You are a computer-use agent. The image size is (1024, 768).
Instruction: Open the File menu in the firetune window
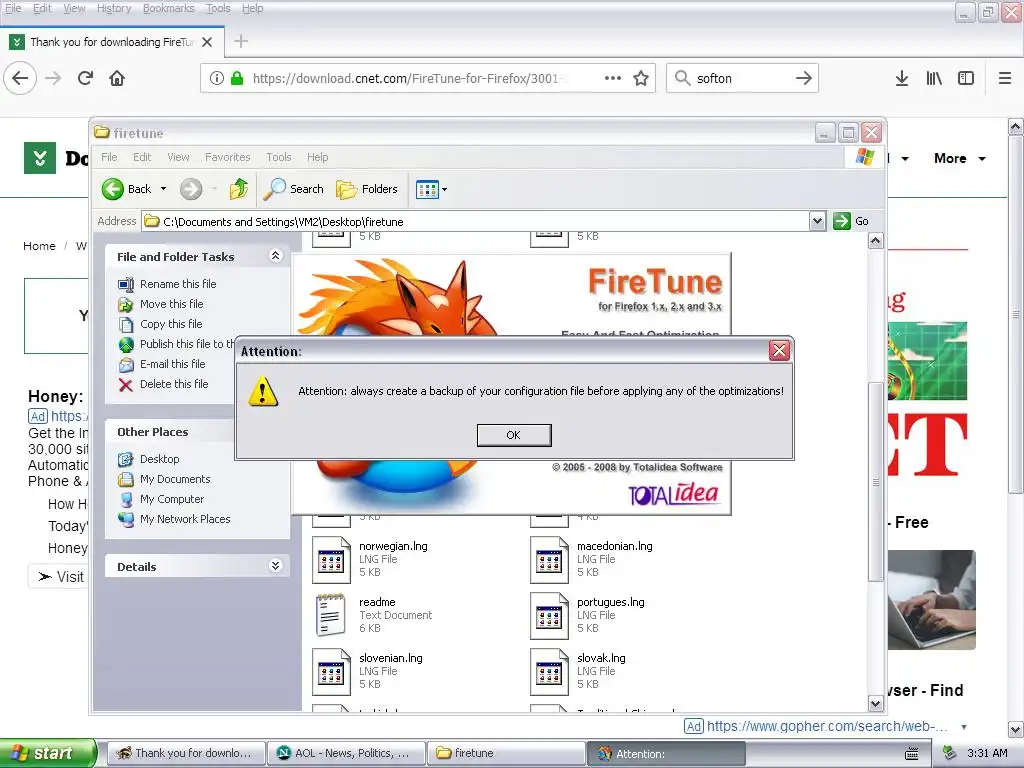coord(109,157)
